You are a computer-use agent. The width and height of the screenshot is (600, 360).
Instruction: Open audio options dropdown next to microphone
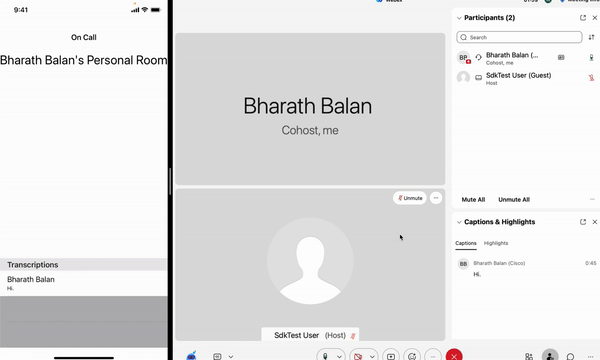tap(339, 356)
